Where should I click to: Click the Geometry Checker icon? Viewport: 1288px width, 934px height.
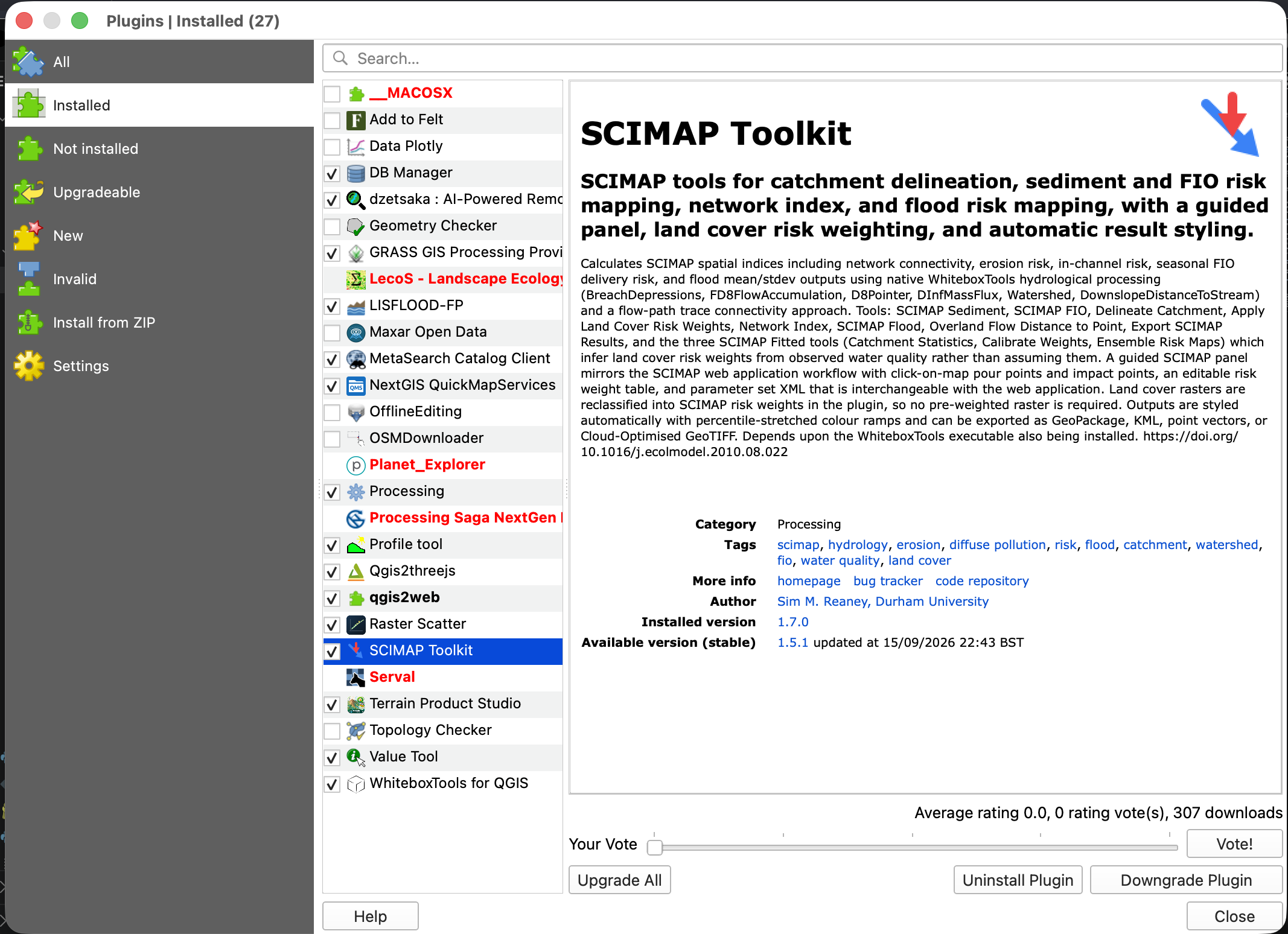pos(356,226)
